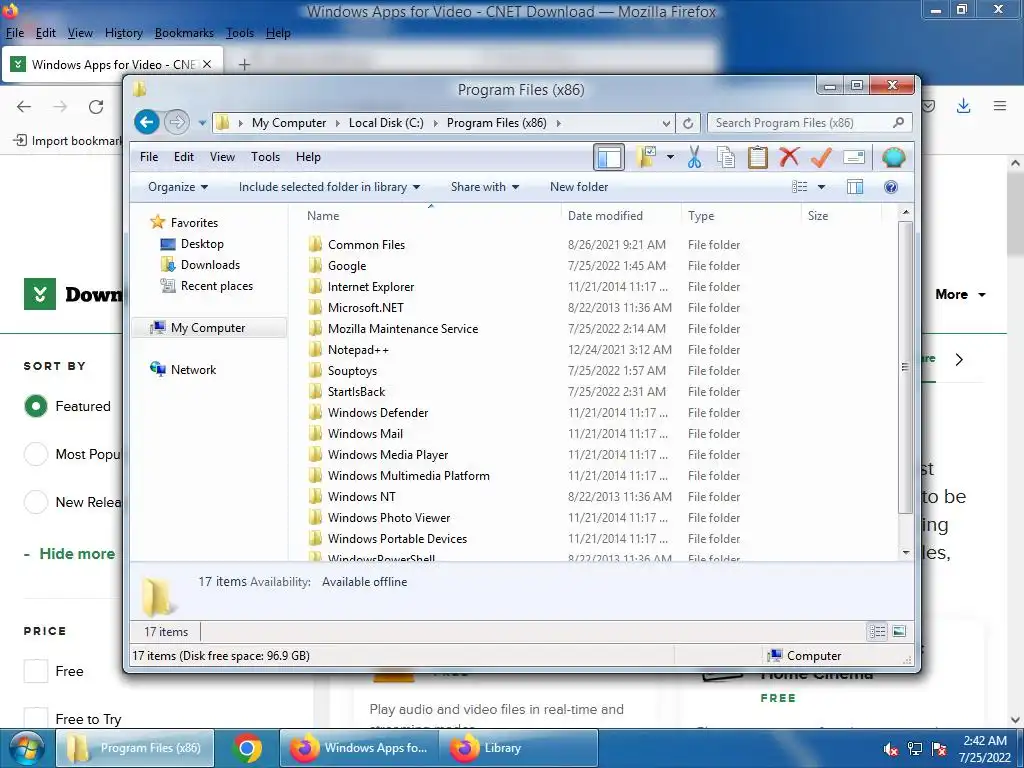Check the Free to Try checkbox
The width and height of the screenshot is (1024, 768).
point(36,717)
